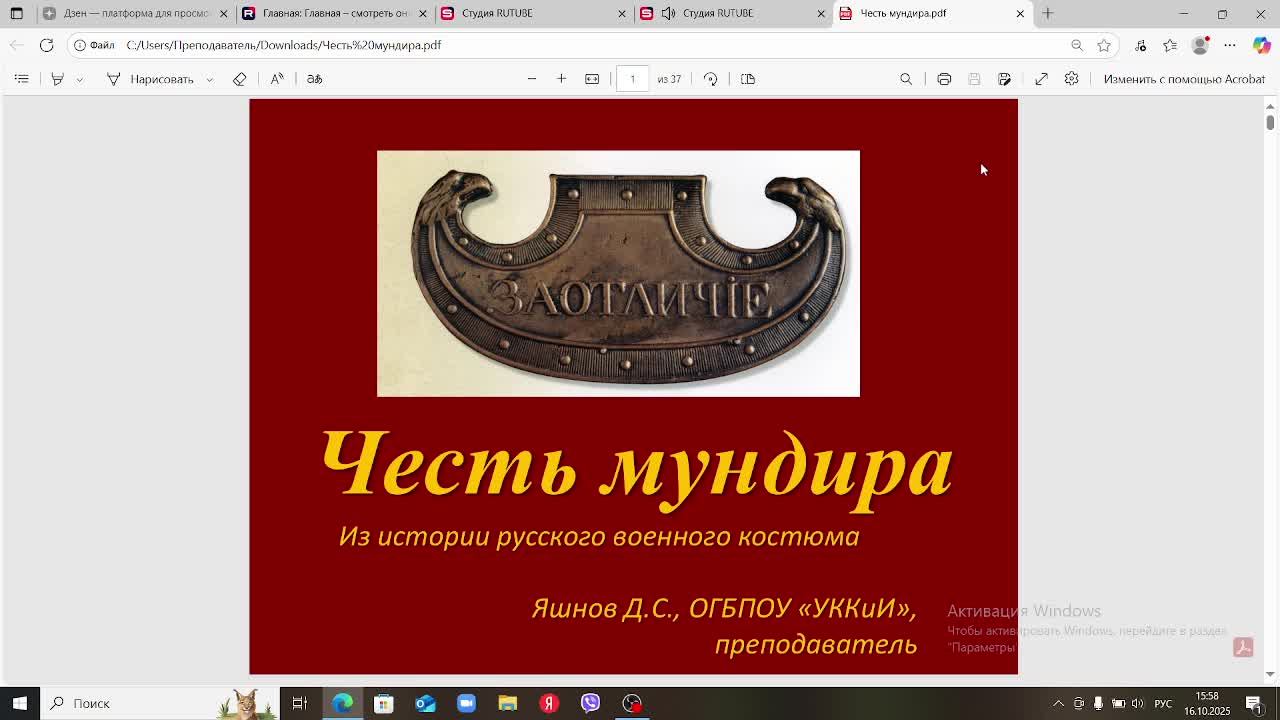Image resolution: width=1280 pixels, height=720 pixels.
Task: Search within the PDF document
Action: [x=906, y=79]
